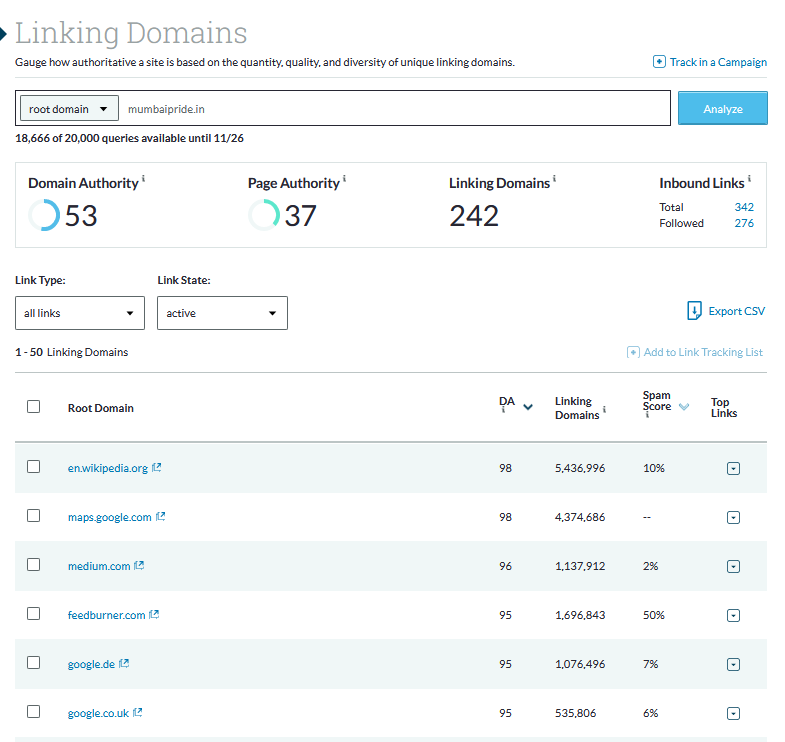Image resolution: width=785 pixels, height=742 pixels.
Task: Click info icon under Spam Score column header
Action: [647, 415]
